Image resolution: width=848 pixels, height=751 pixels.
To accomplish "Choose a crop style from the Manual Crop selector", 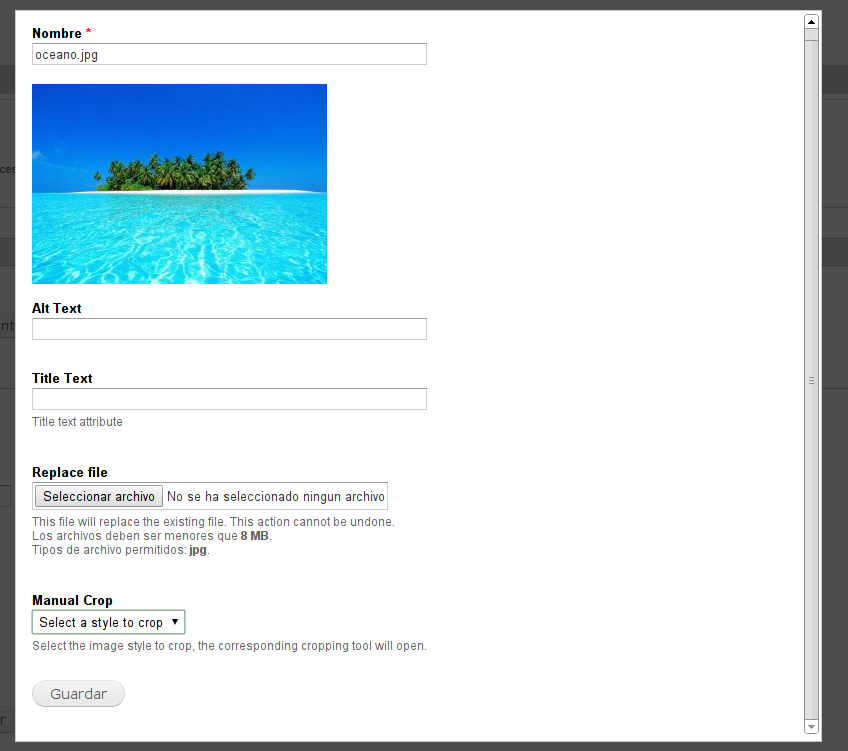I will pyautogui.click(x=108, y=621).
